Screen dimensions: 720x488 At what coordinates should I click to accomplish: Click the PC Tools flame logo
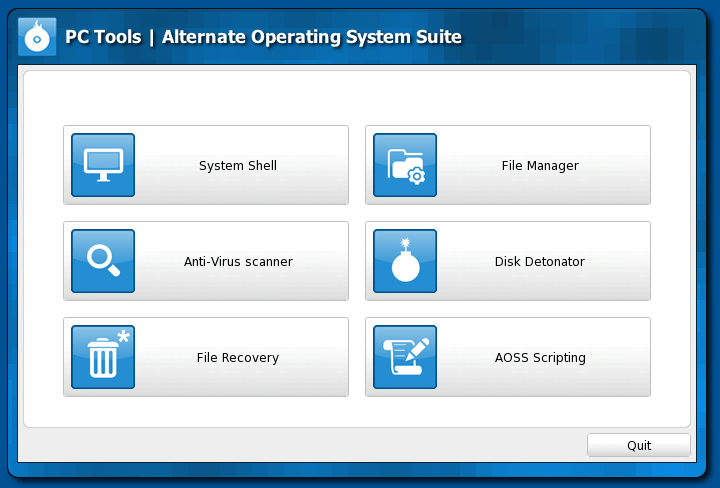click(x=37, y=37)
